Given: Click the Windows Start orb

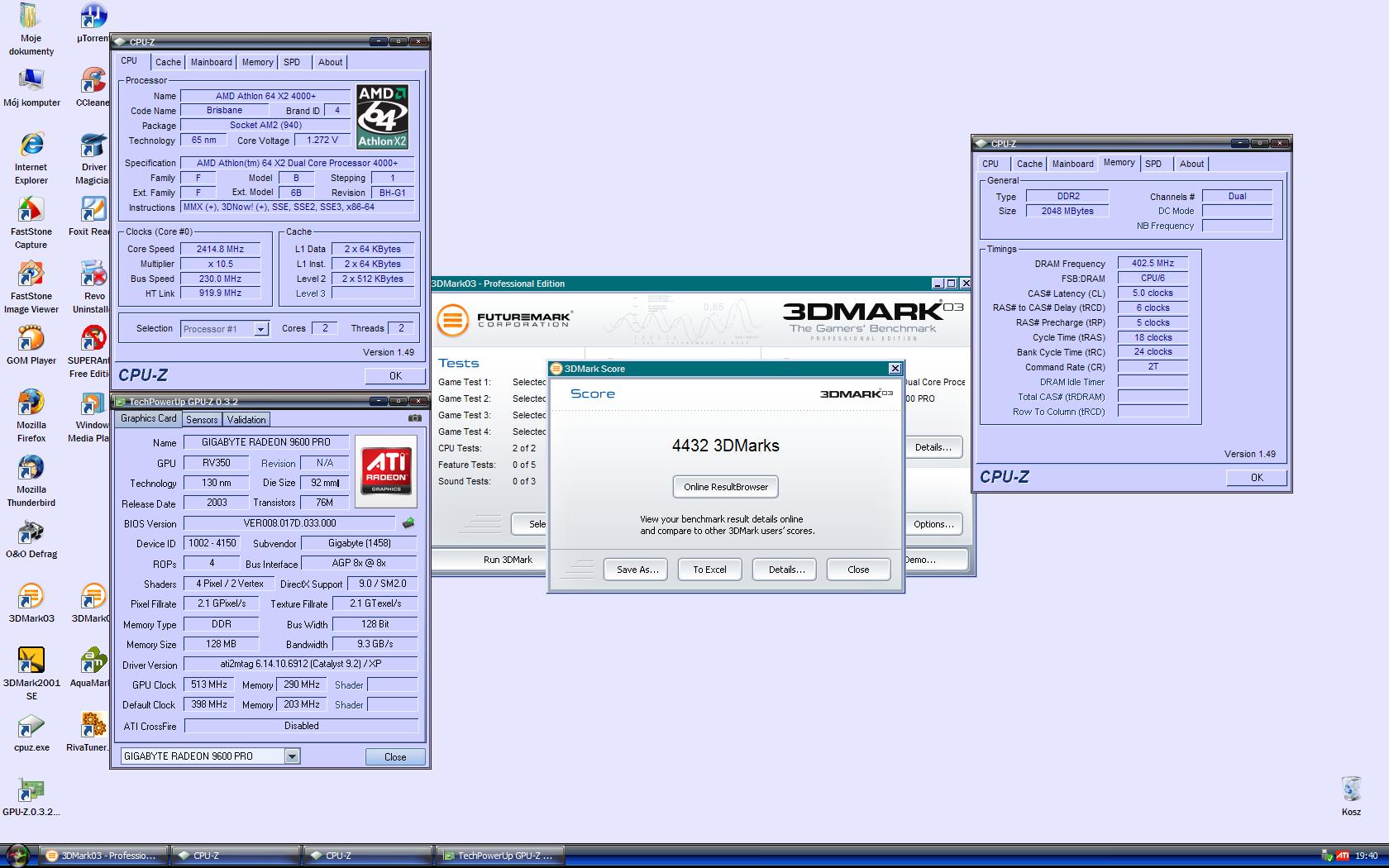Looking at the screenshot, I should 17,856.
